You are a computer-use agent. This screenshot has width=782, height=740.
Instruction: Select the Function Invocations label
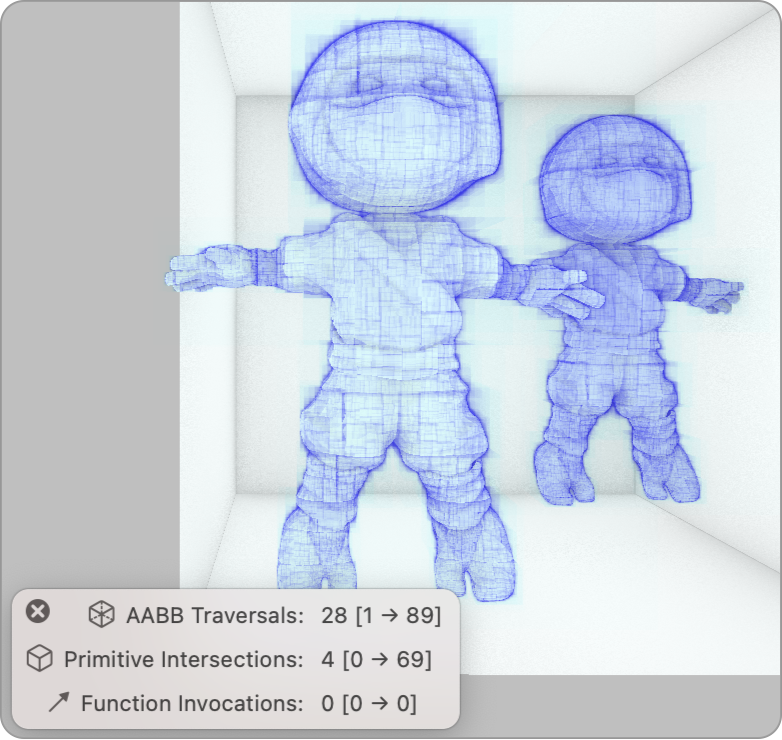[x=191, y=703]
